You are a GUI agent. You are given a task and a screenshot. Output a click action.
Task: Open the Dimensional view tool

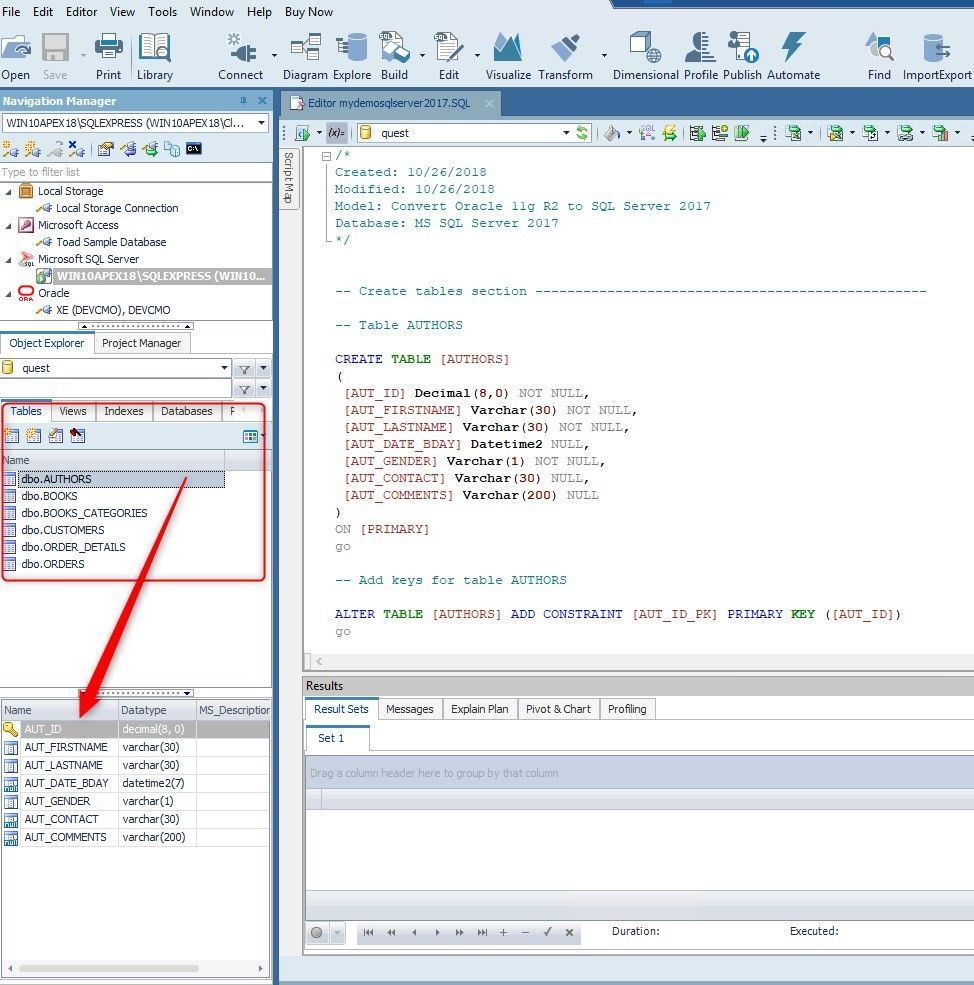[x=645, y=57]
